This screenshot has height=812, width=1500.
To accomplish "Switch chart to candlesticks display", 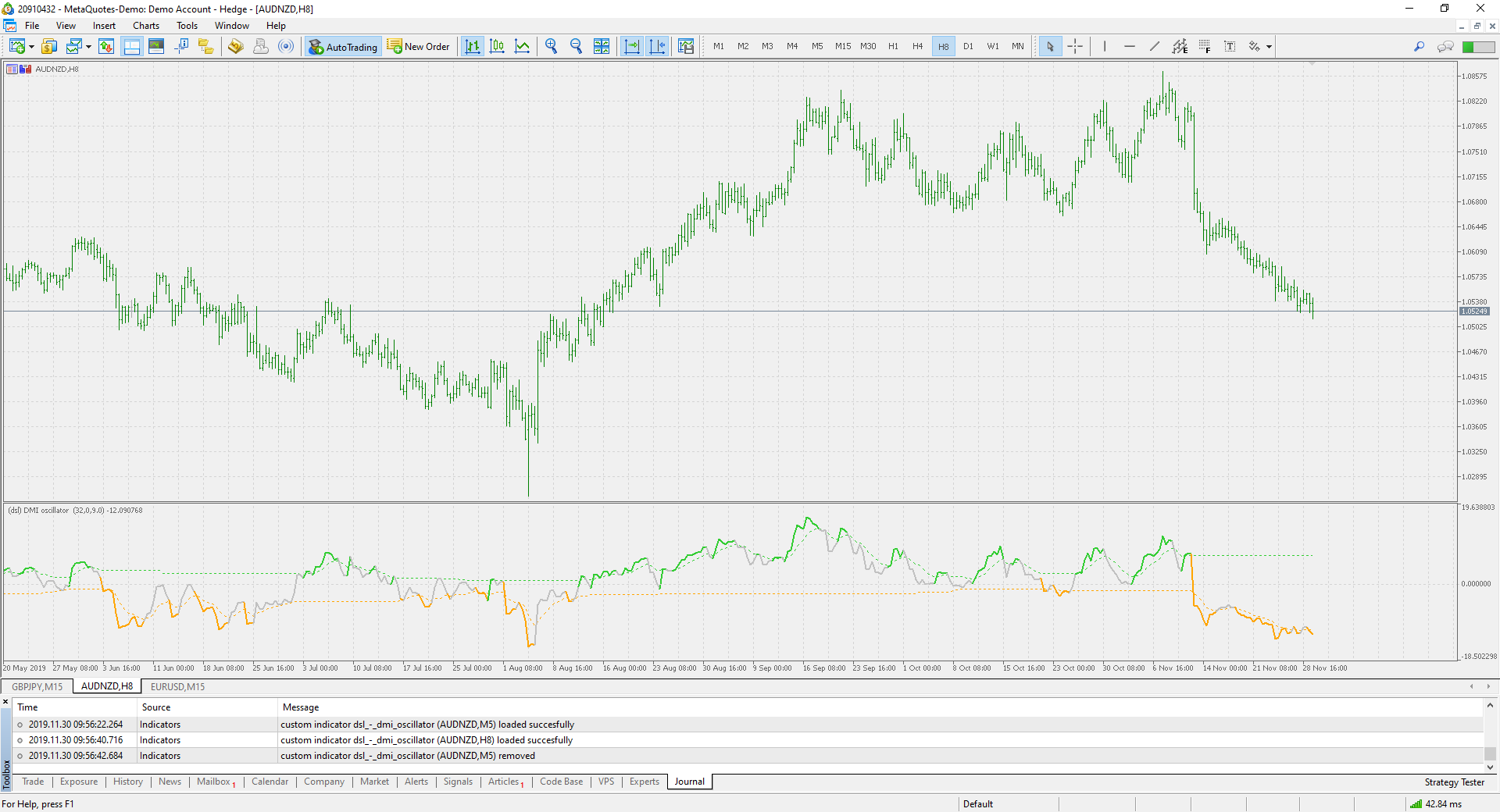I will pyautogui.click(x=497, y=46).
